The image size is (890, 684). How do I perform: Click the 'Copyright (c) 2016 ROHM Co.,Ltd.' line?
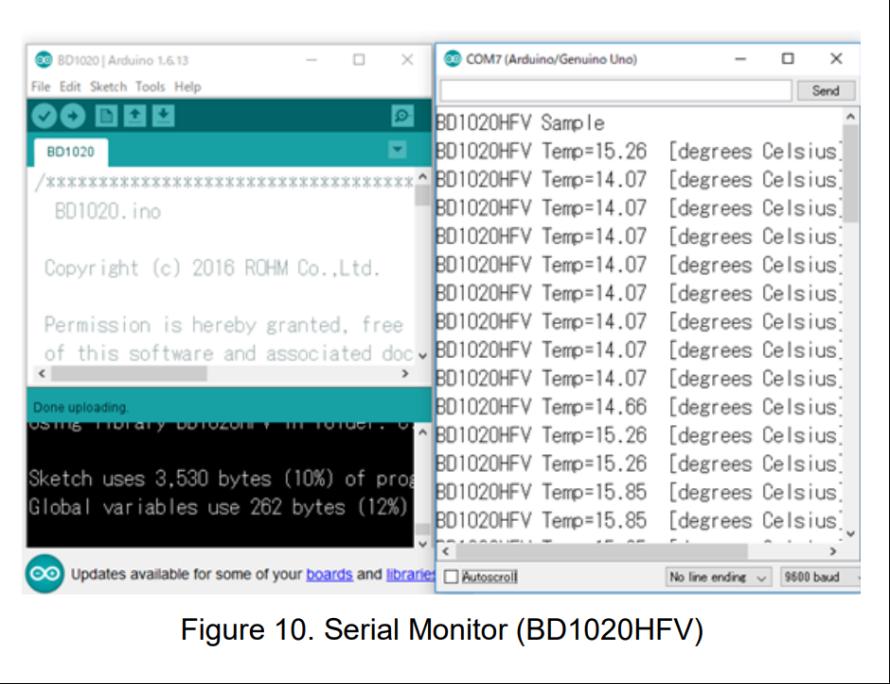[211, 268]
